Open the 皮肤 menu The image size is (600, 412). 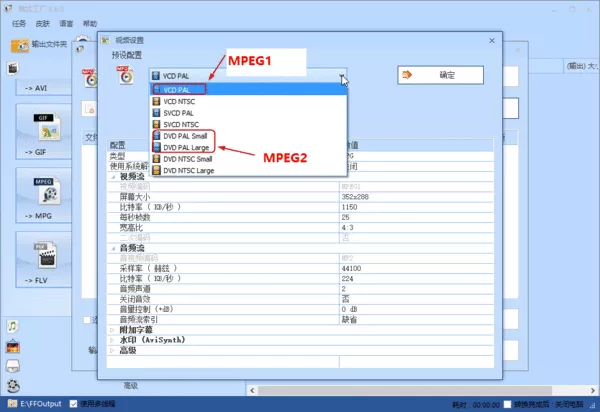coord(42,24)
